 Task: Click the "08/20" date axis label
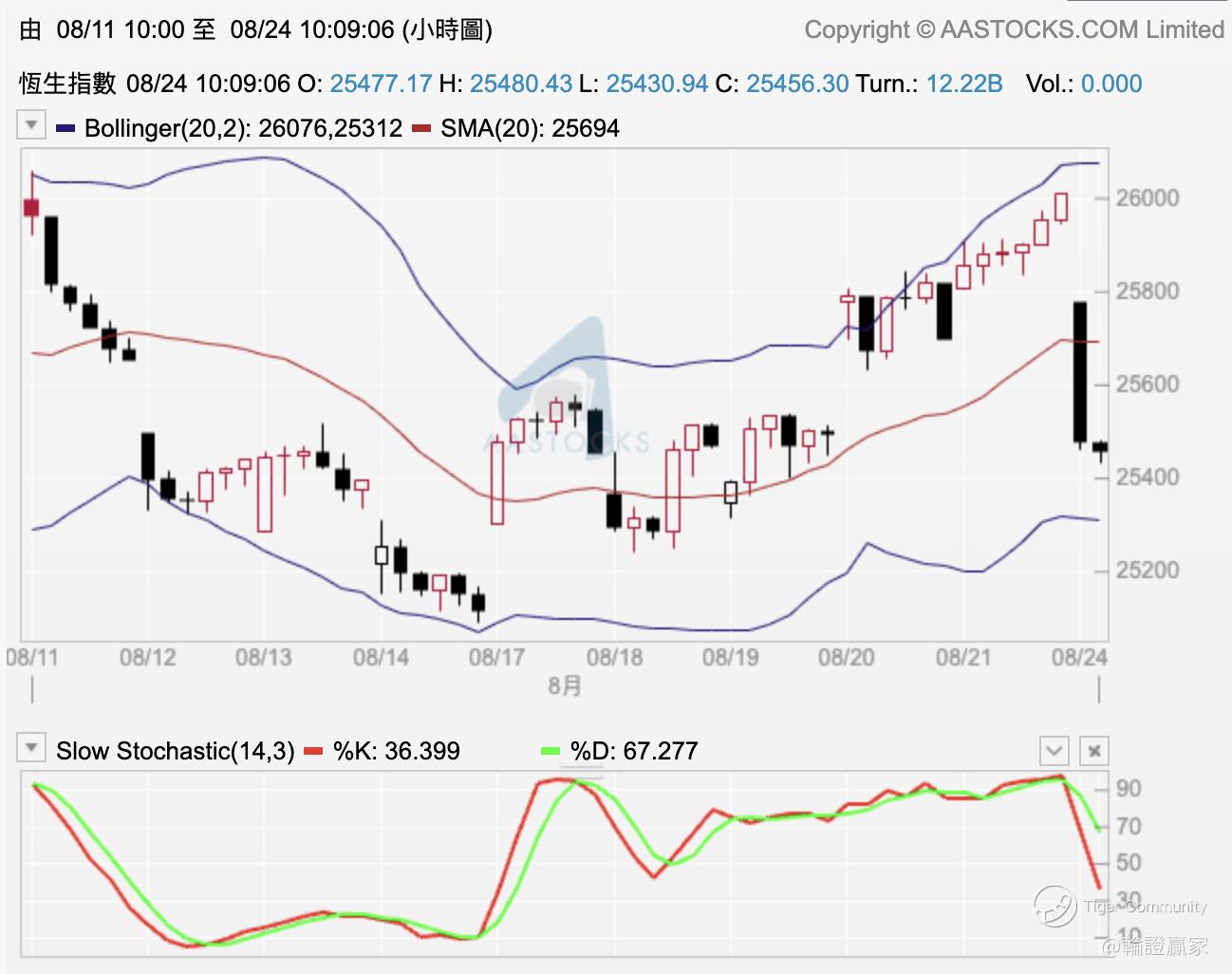click(847, 657)
